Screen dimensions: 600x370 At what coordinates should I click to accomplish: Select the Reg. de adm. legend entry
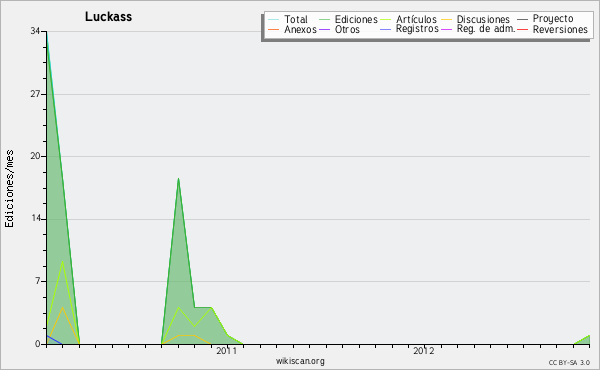486,29
